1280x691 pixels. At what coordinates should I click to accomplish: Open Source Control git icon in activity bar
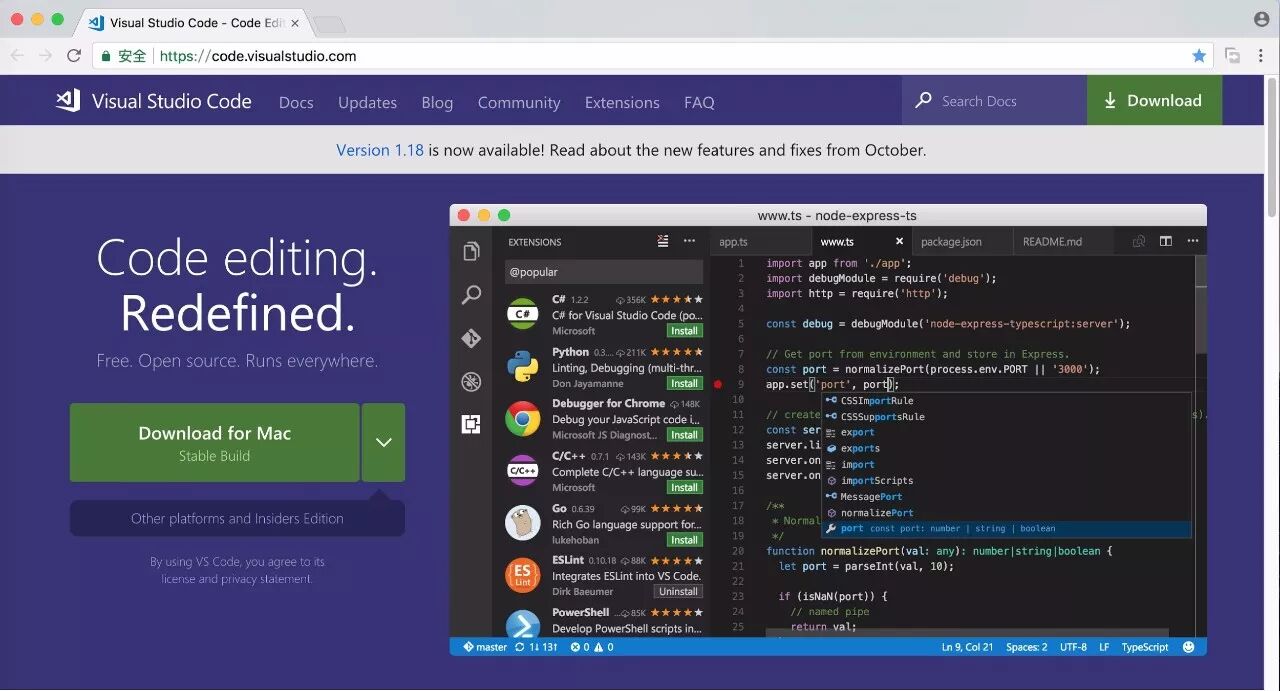(471, 338)
